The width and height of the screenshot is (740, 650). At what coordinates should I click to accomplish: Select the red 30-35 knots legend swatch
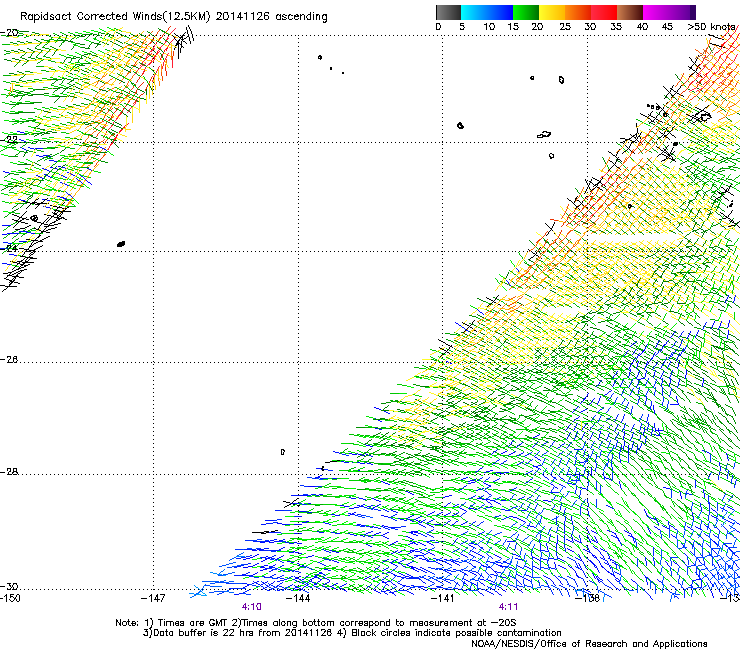click(x=604, y=12)
